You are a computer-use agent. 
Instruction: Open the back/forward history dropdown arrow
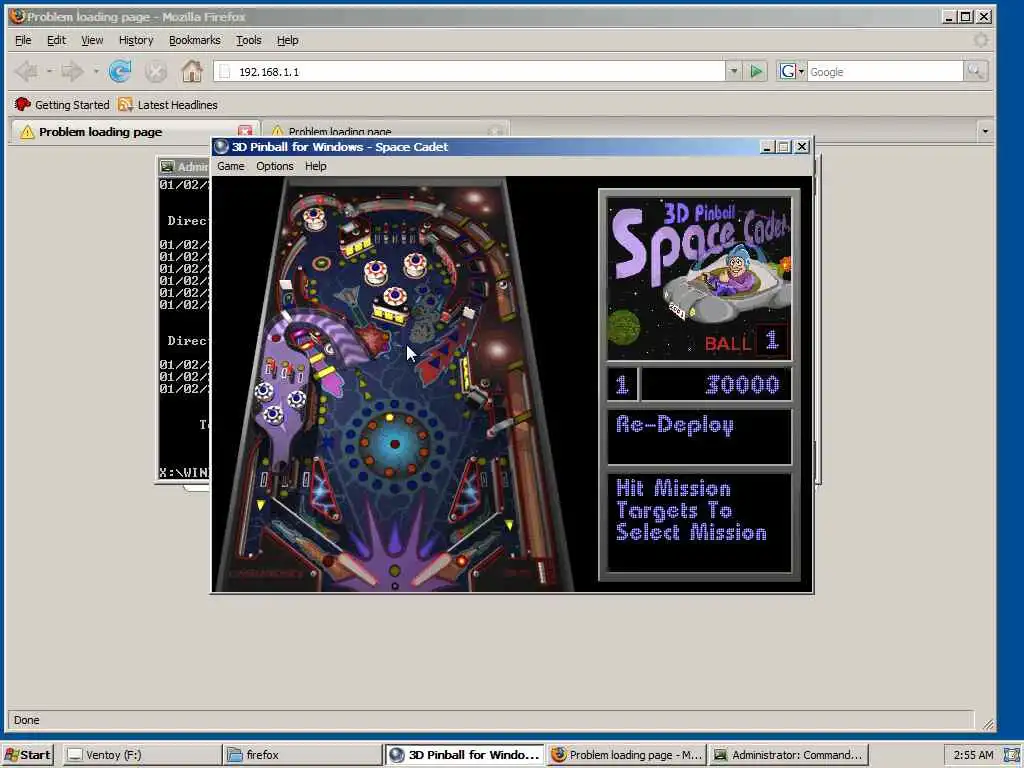[96, 71]
